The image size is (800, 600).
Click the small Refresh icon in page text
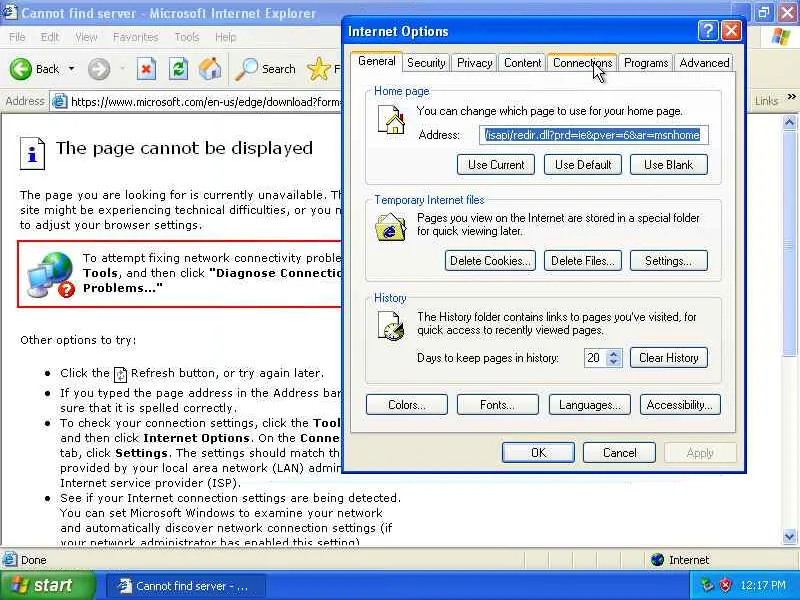point(120,374)
